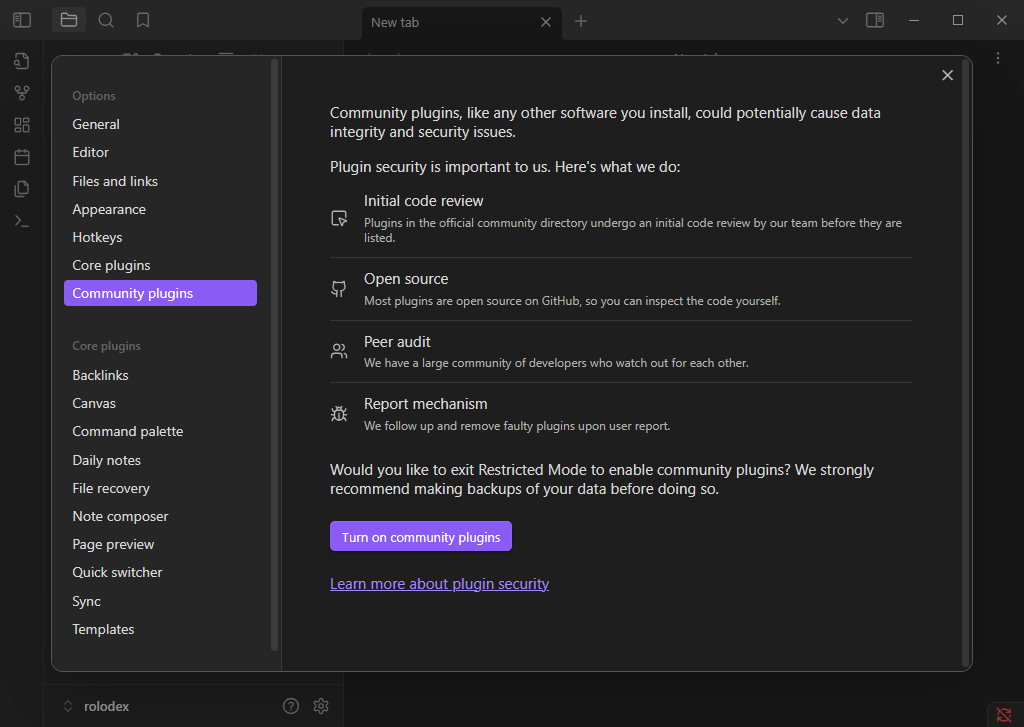This screenshot has width=1024, height=727.
Task: Open Quick switcher plugin settings
Action: point(161,572)
